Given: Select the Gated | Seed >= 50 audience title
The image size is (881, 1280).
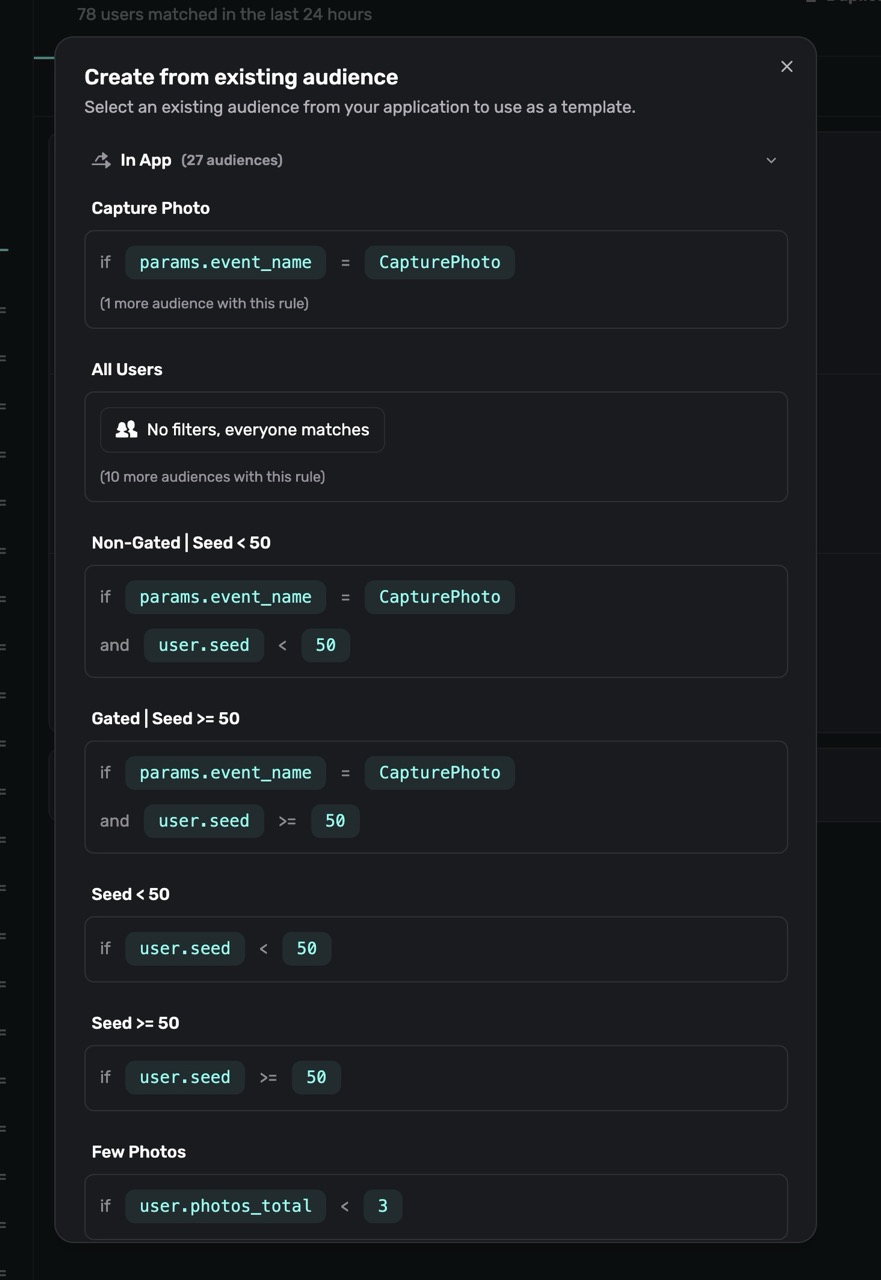Looking at the screenshot, I should (x=166, y=719).
